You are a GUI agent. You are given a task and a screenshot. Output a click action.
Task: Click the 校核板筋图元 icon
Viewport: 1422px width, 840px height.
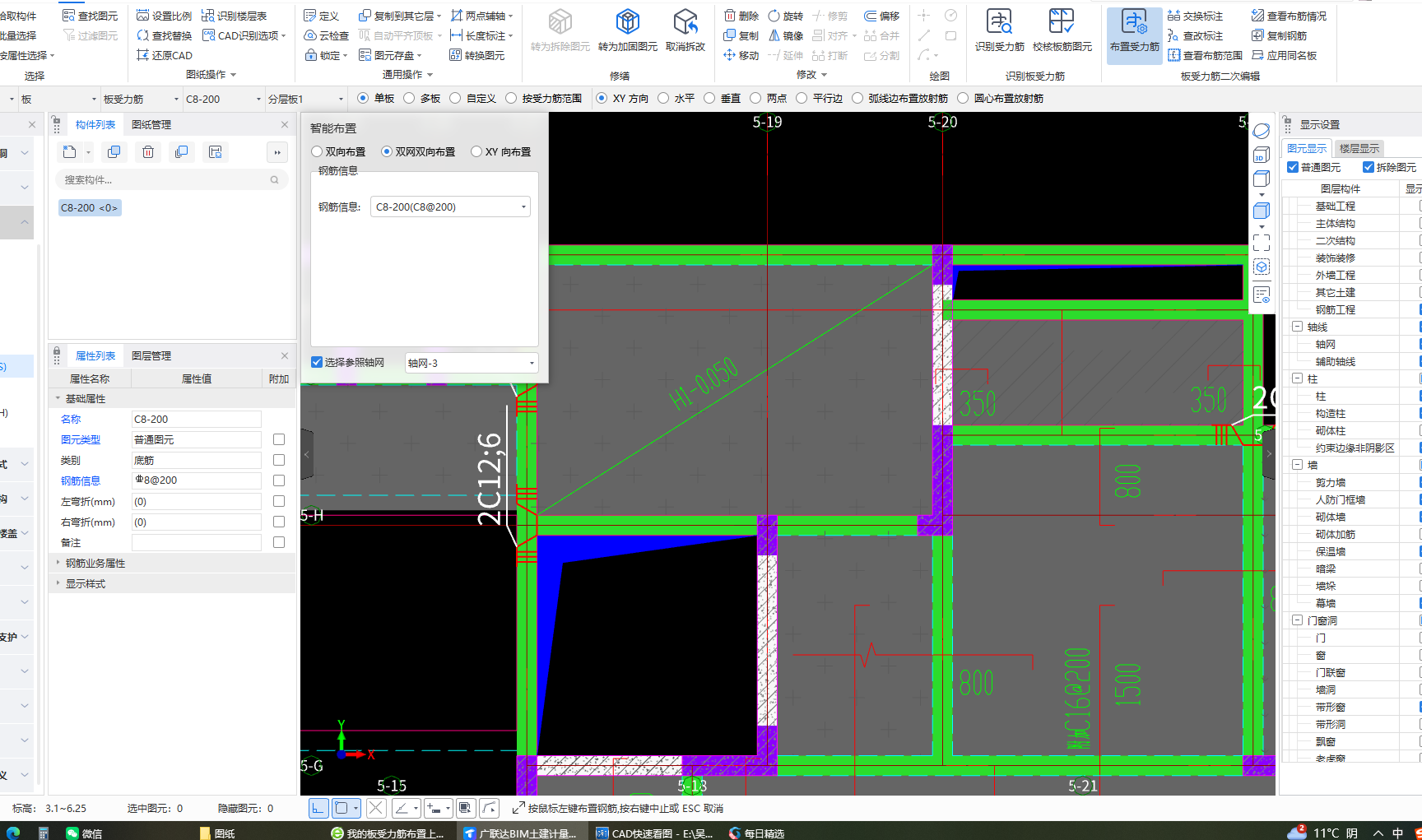[x=1062, y=23]
